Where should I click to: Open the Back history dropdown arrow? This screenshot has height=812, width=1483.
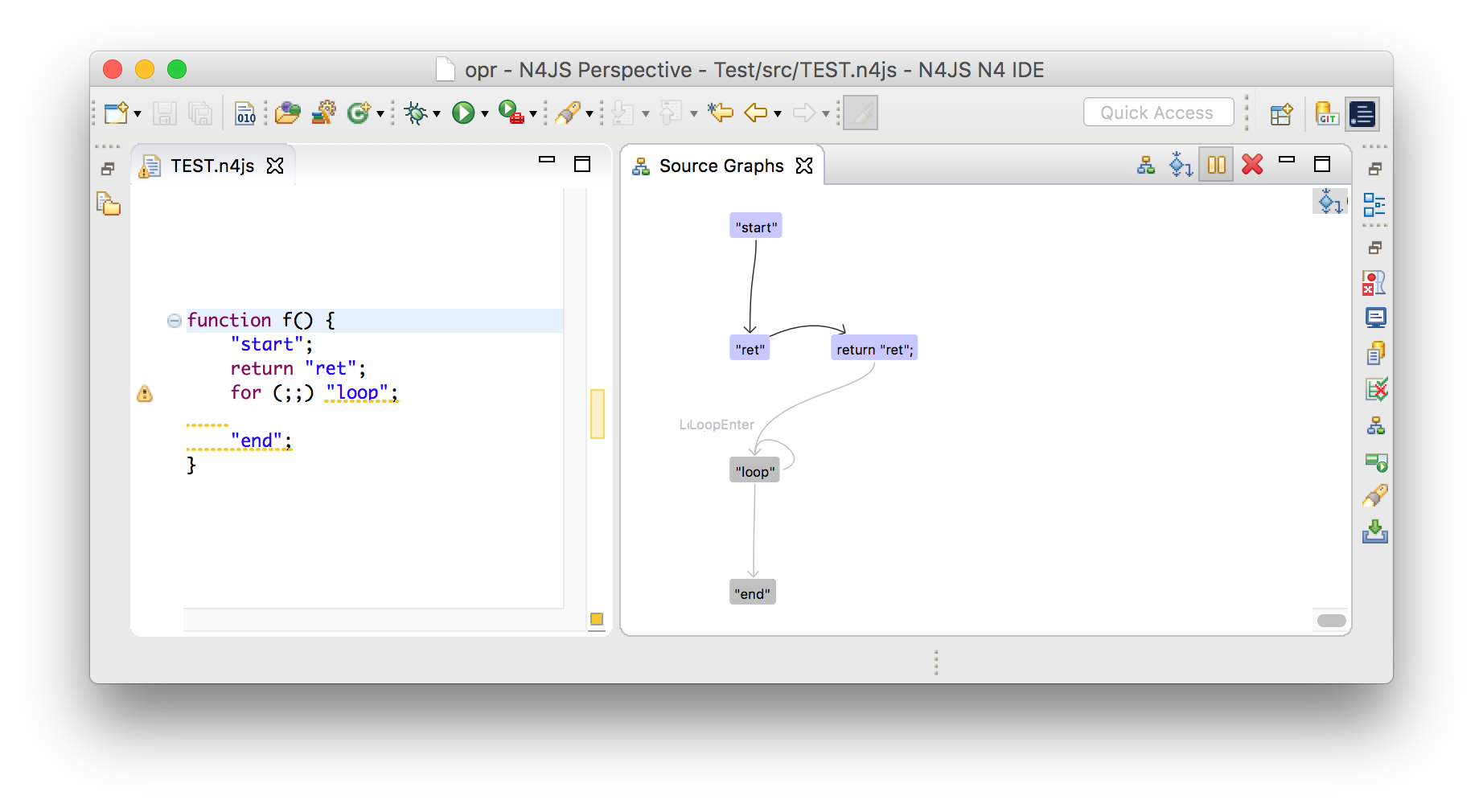click(778, 114)
